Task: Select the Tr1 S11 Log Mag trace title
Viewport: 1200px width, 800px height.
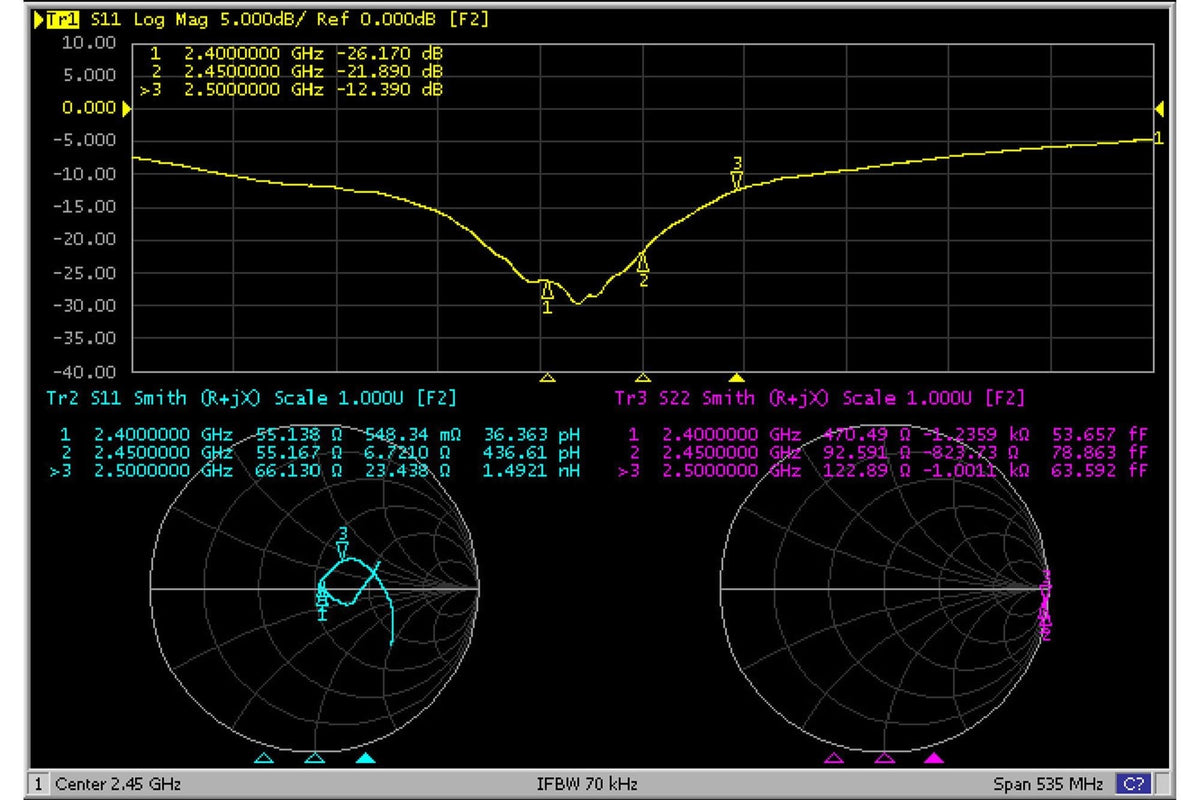Action: click(262, 19)
